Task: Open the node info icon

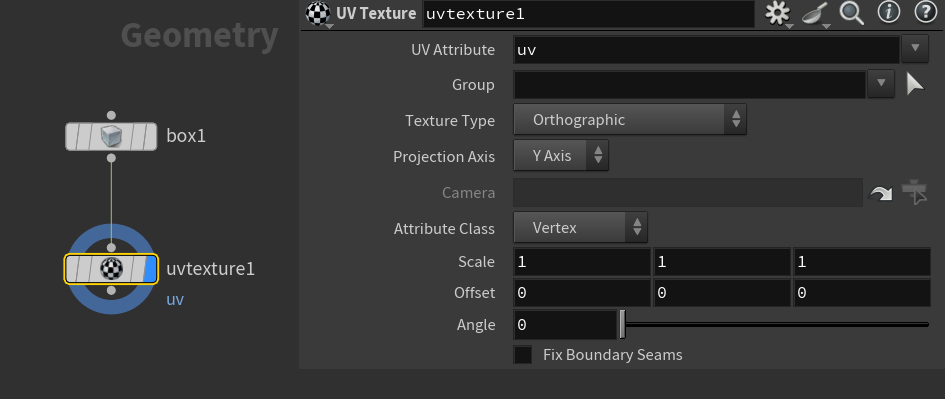Action: point(888,13)
